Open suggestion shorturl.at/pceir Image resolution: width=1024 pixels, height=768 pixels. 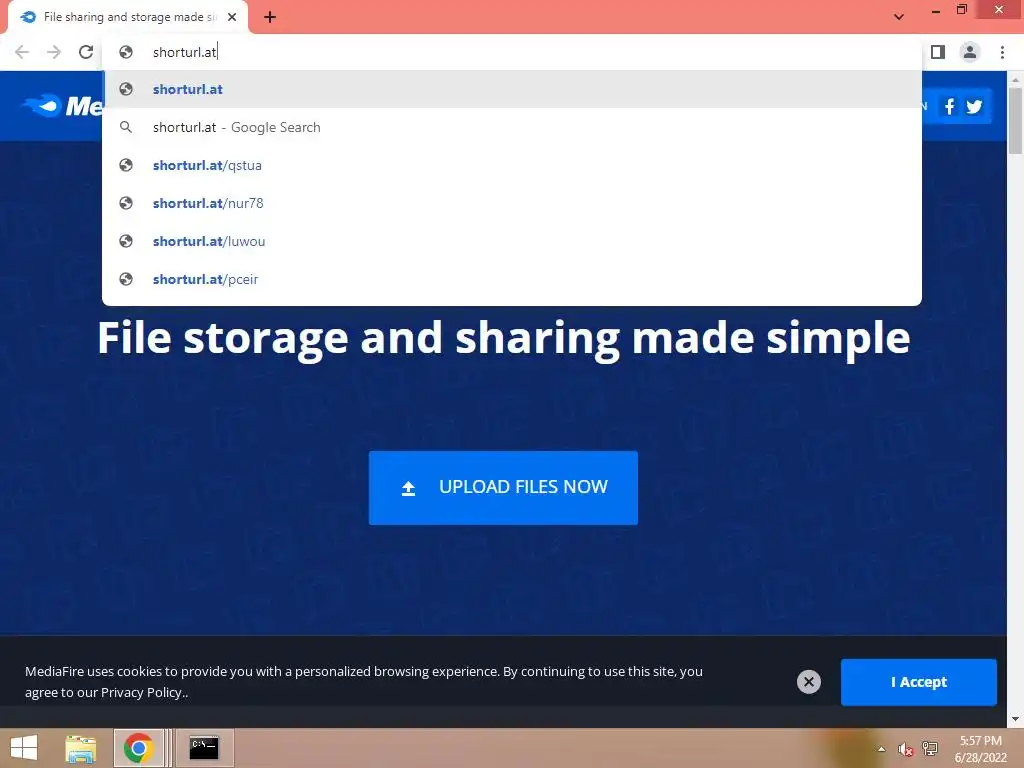[512, 279]
